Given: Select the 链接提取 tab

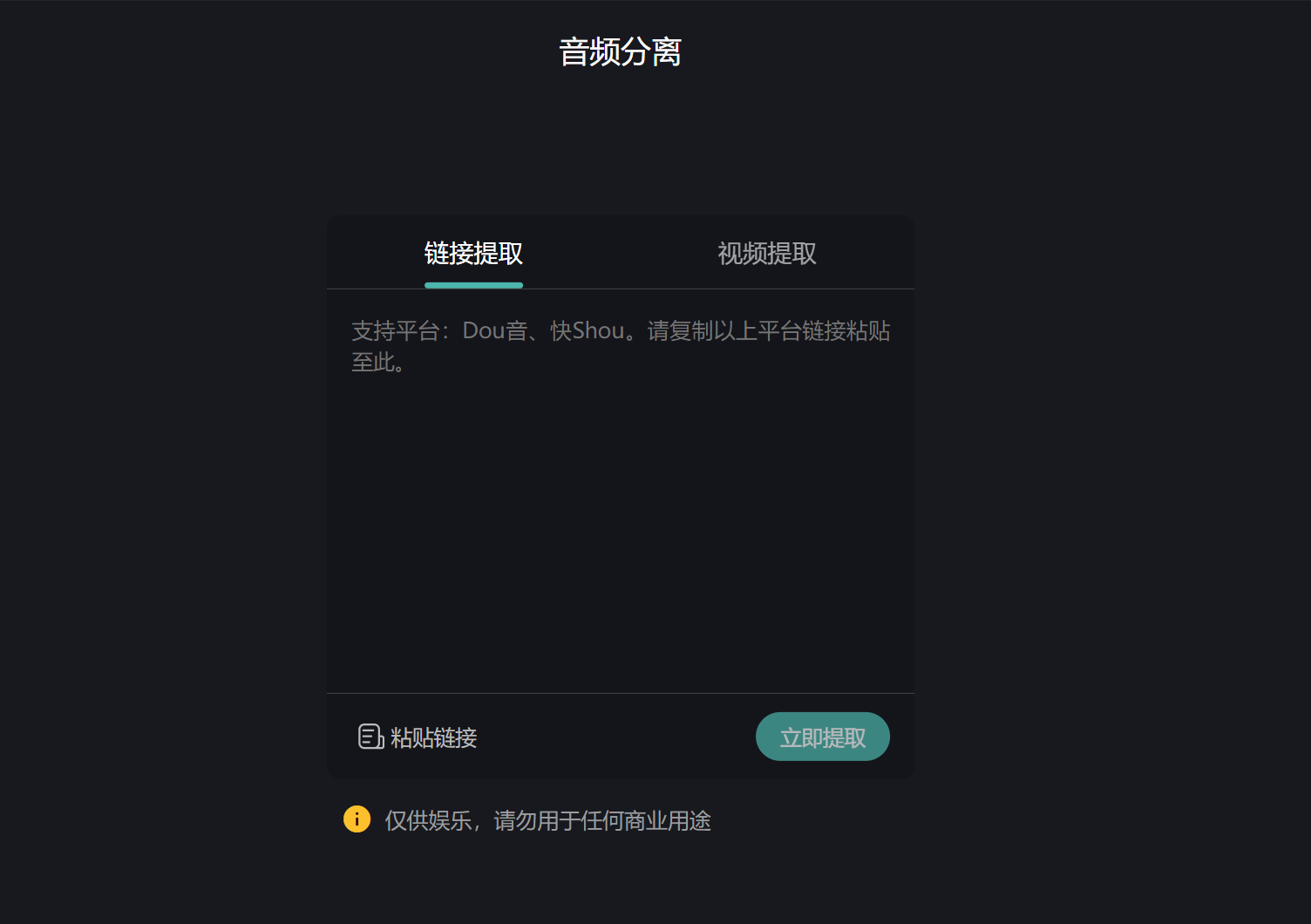Looking at the screenshot, I should pos(472,253).
